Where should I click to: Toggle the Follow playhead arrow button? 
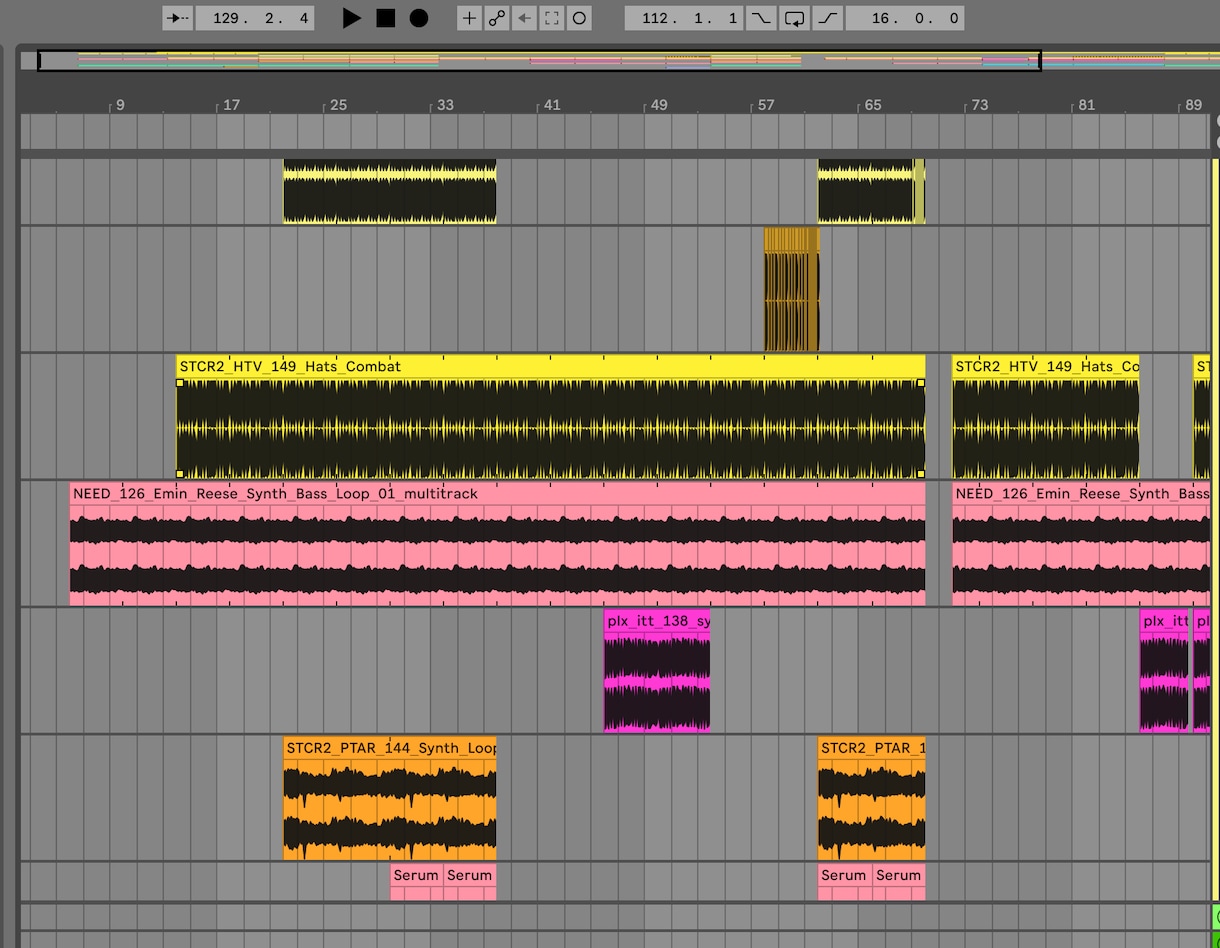178,18
